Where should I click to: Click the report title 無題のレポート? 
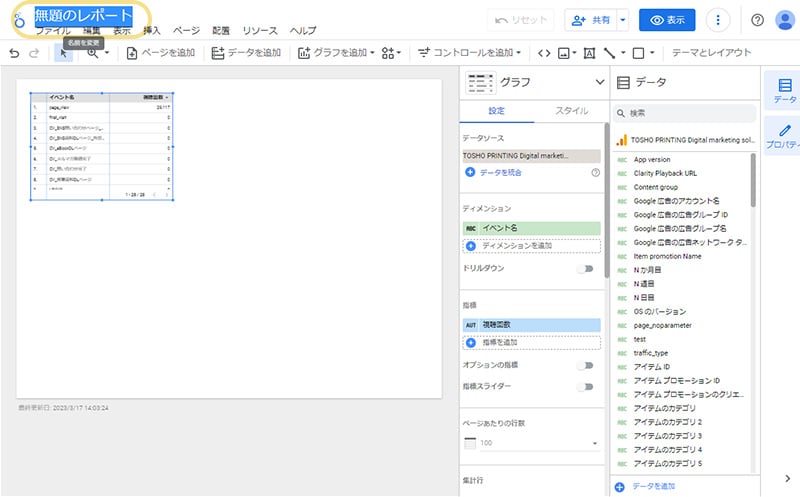[83, 15]
